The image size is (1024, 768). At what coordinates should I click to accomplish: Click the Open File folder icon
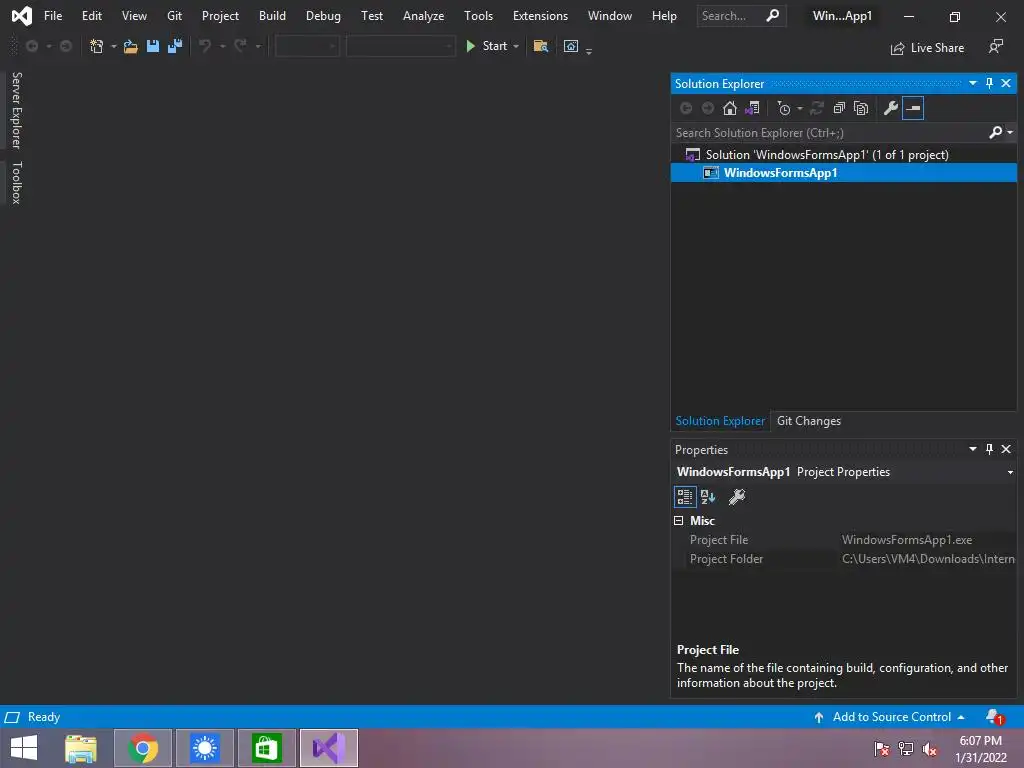[x=131, y=46]
